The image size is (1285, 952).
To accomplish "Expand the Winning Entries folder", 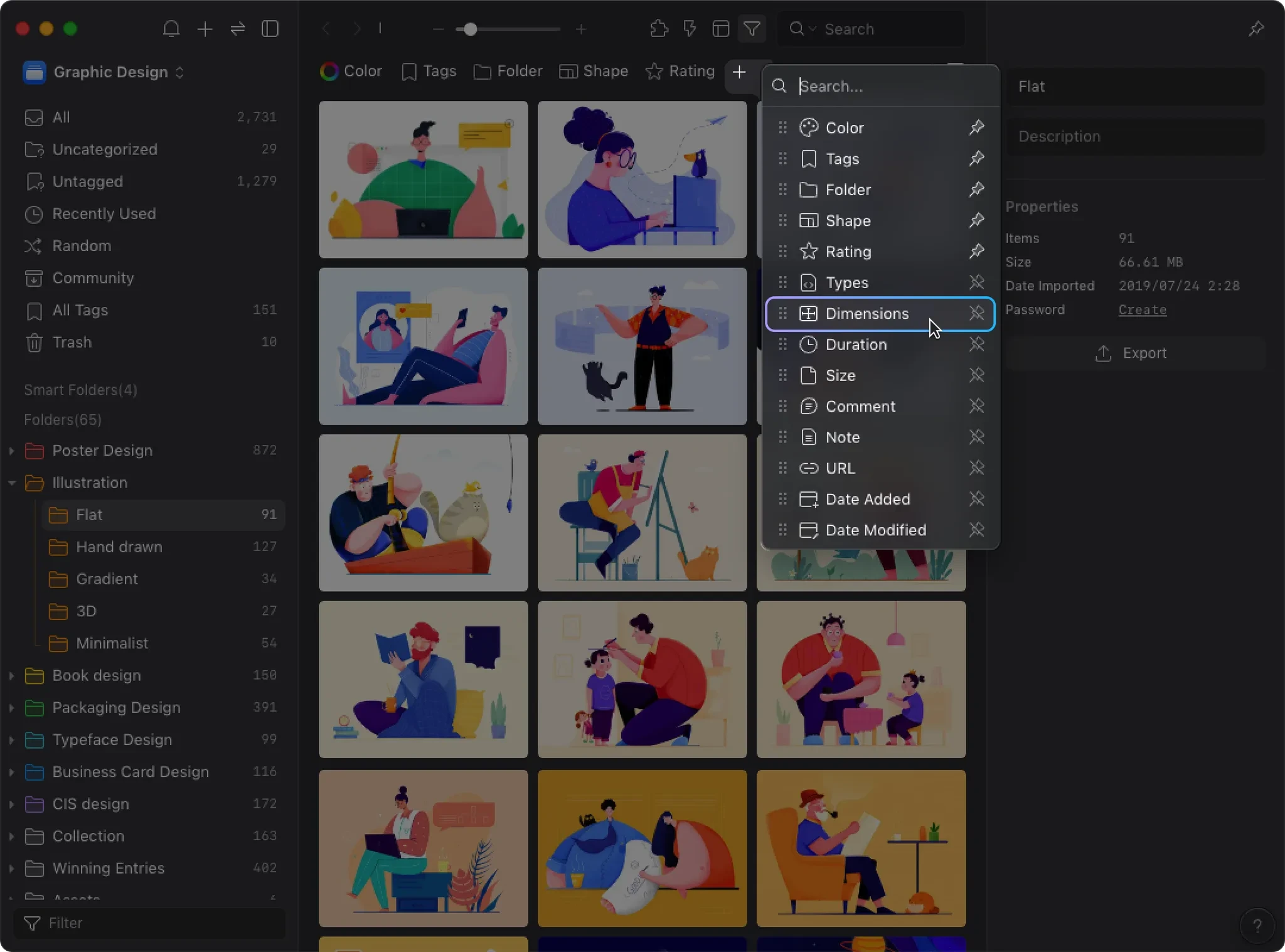I will (x=11, y=868).
